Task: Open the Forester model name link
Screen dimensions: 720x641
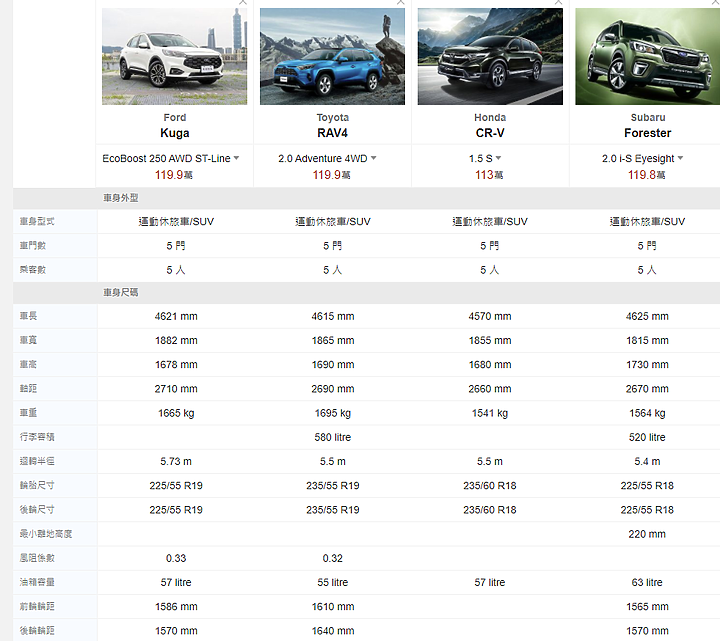Action: coord(647,133)
